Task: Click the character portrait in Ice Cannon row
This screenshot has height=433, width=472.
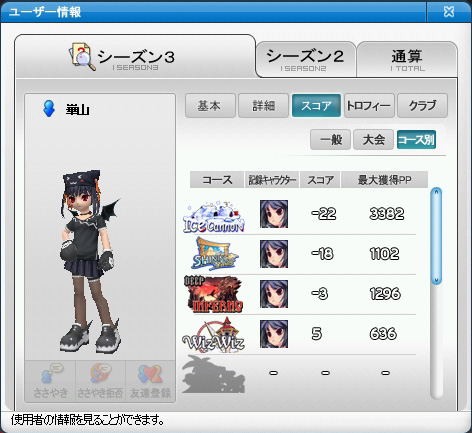Action: tap(274, 214)
